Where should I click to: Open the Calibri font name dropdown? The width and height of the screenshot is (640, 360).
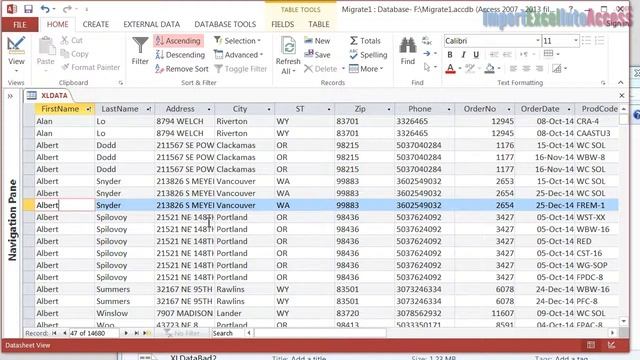538,41
